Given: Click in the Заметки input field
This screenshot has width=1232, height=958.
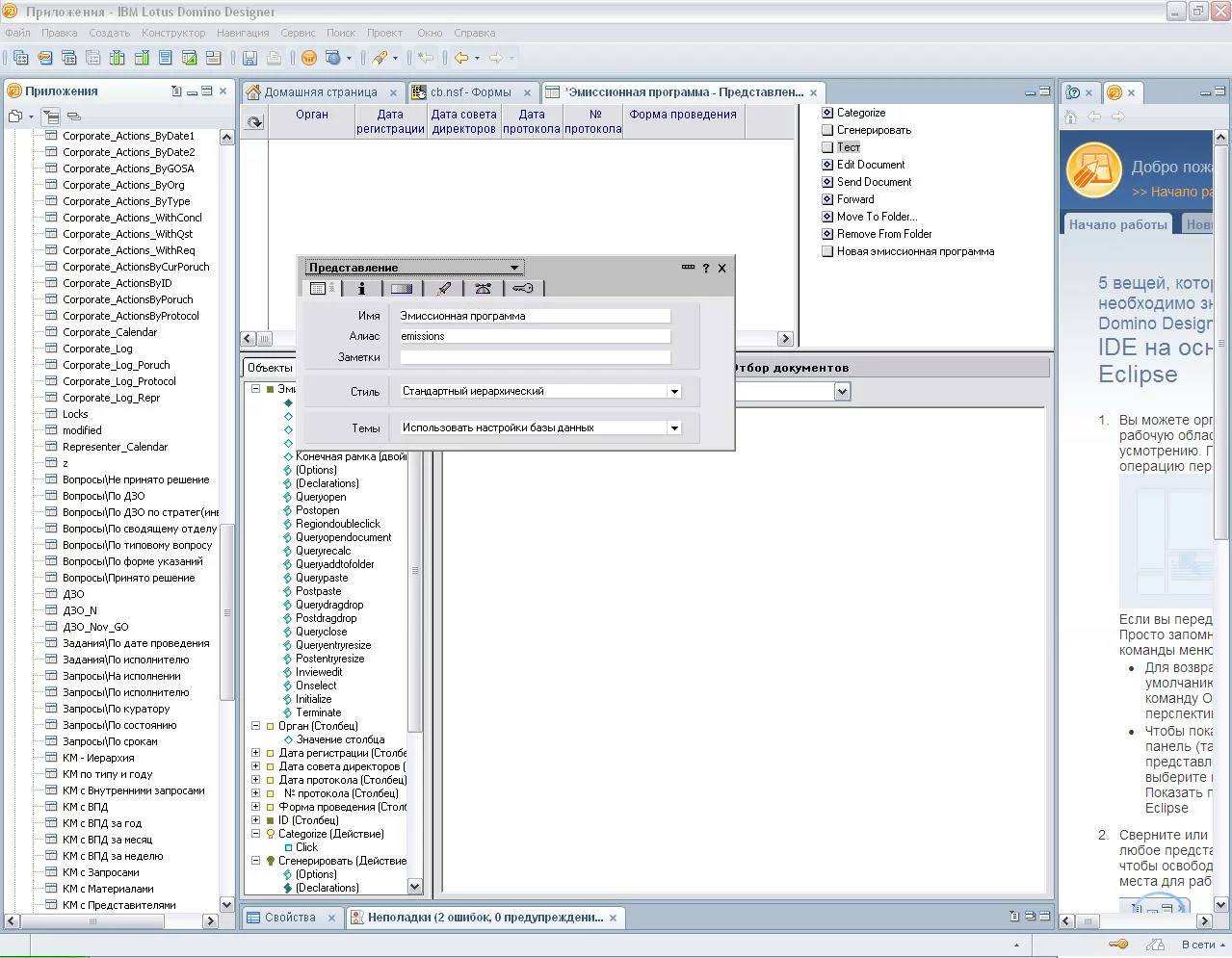Looking at the screenshot, I should pos(535,357).
